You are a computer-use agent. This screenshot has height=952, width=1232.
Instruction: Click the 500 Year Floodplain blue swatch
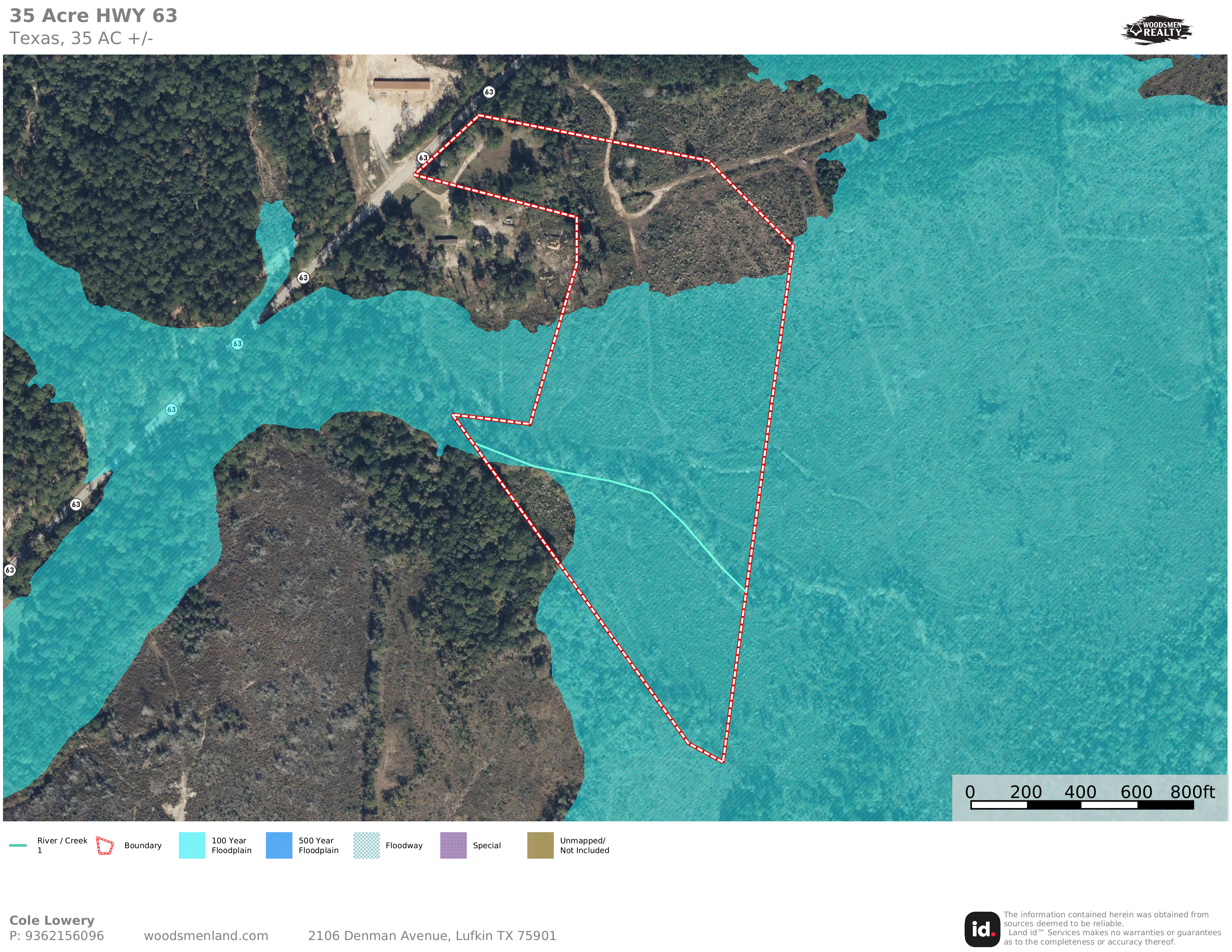tap(279, 845)
